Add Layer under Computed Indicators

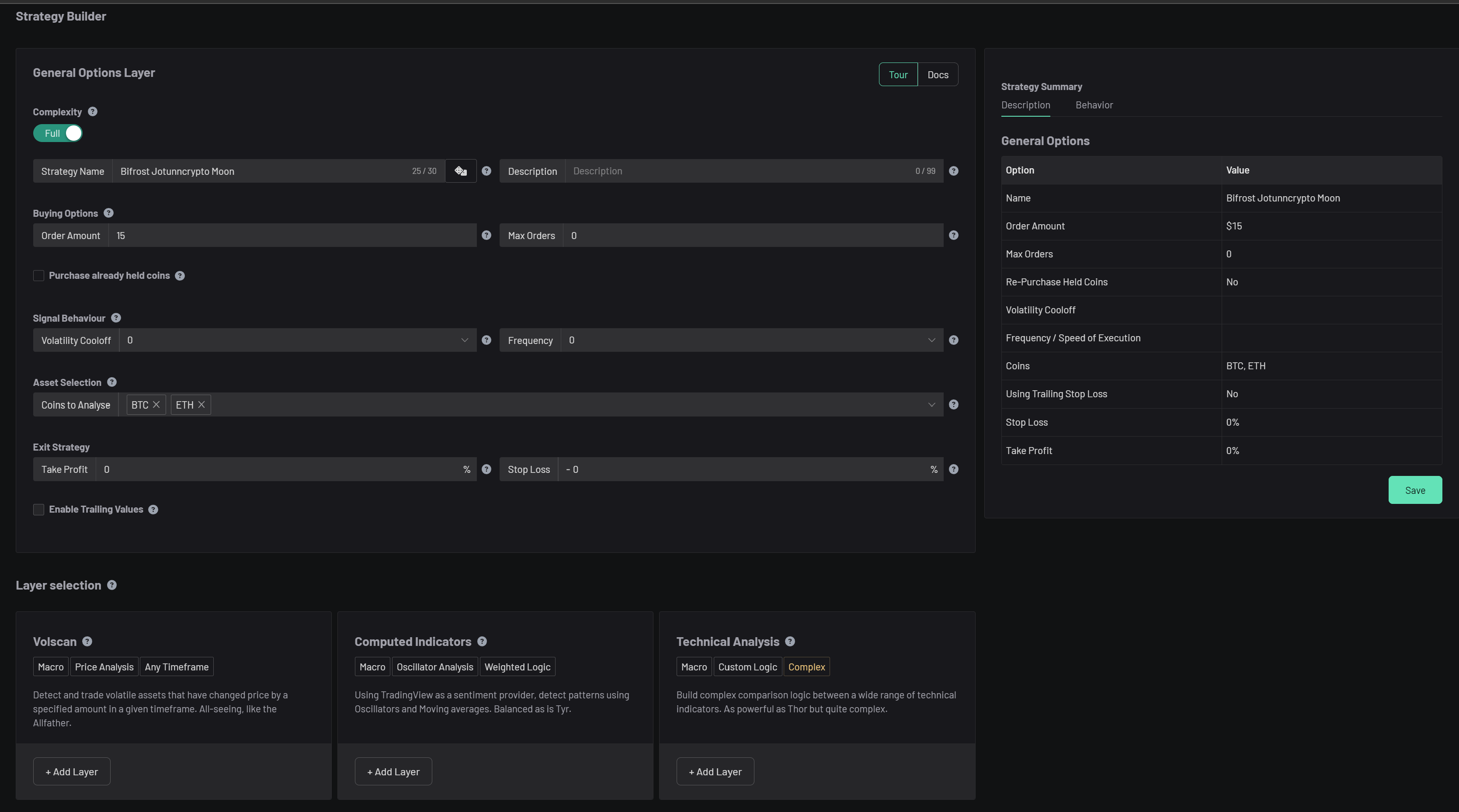[x=393, y=771]
